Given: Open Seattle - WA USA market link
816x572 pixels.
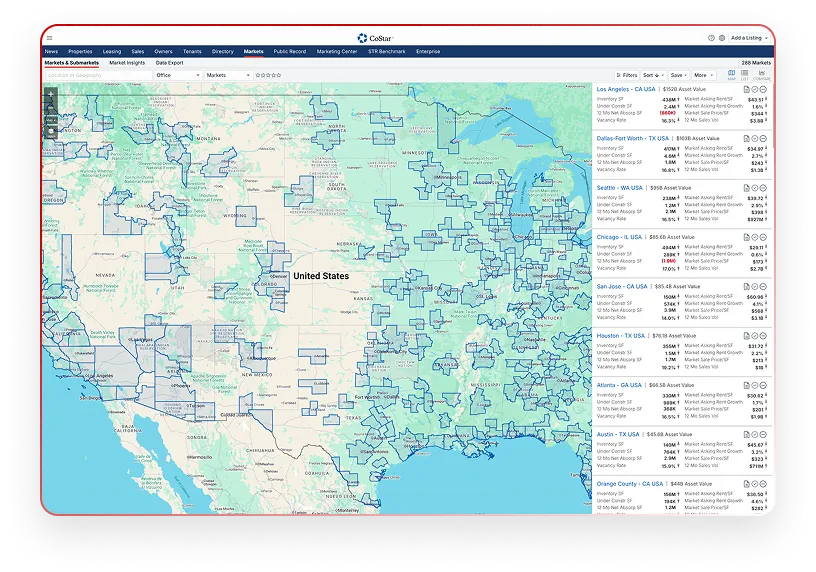Looking at the screenshot, I should point(619,188).
